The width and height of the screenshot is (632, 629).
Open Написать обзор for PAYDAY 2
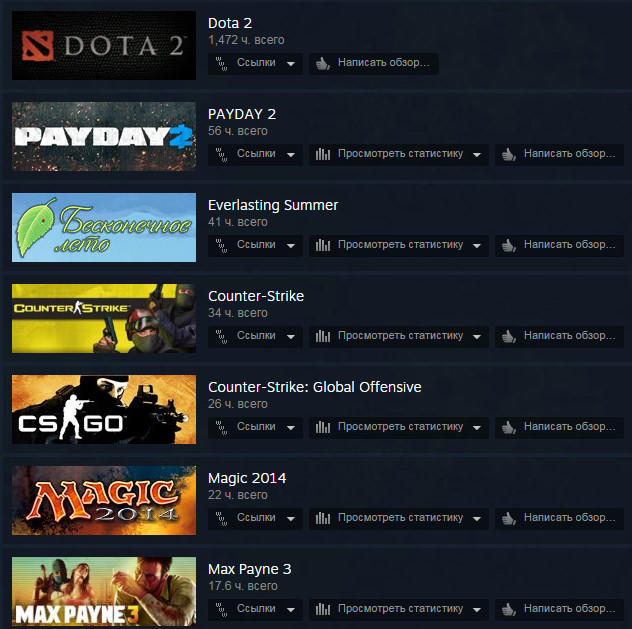point(559,154)
